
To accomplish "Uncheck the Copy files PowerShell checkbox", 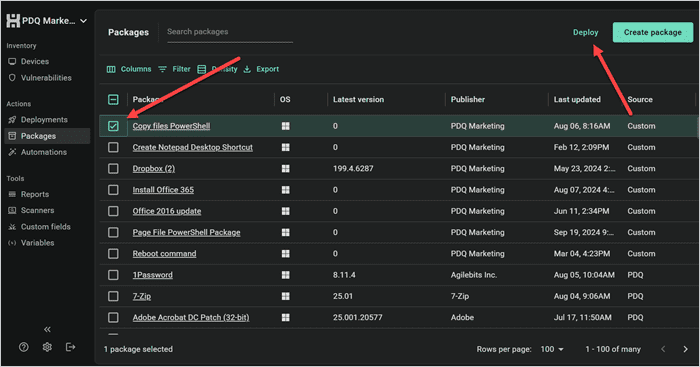I will coord(113,126).
